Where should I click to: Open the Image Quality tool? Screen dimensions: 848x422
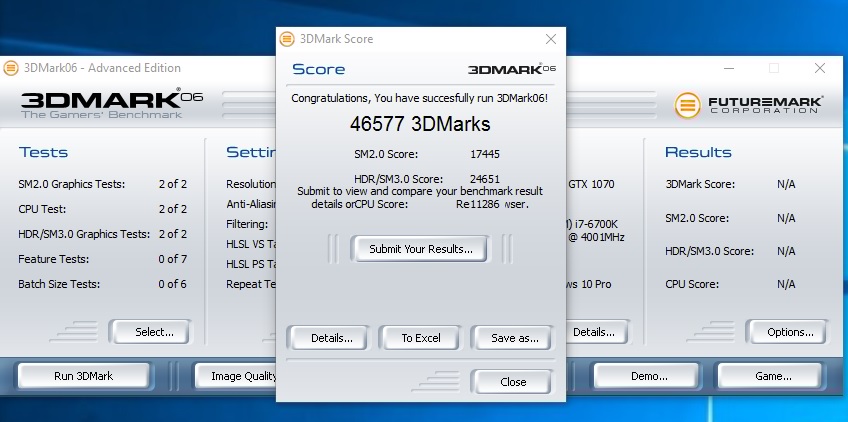click(x=236, y=376)
